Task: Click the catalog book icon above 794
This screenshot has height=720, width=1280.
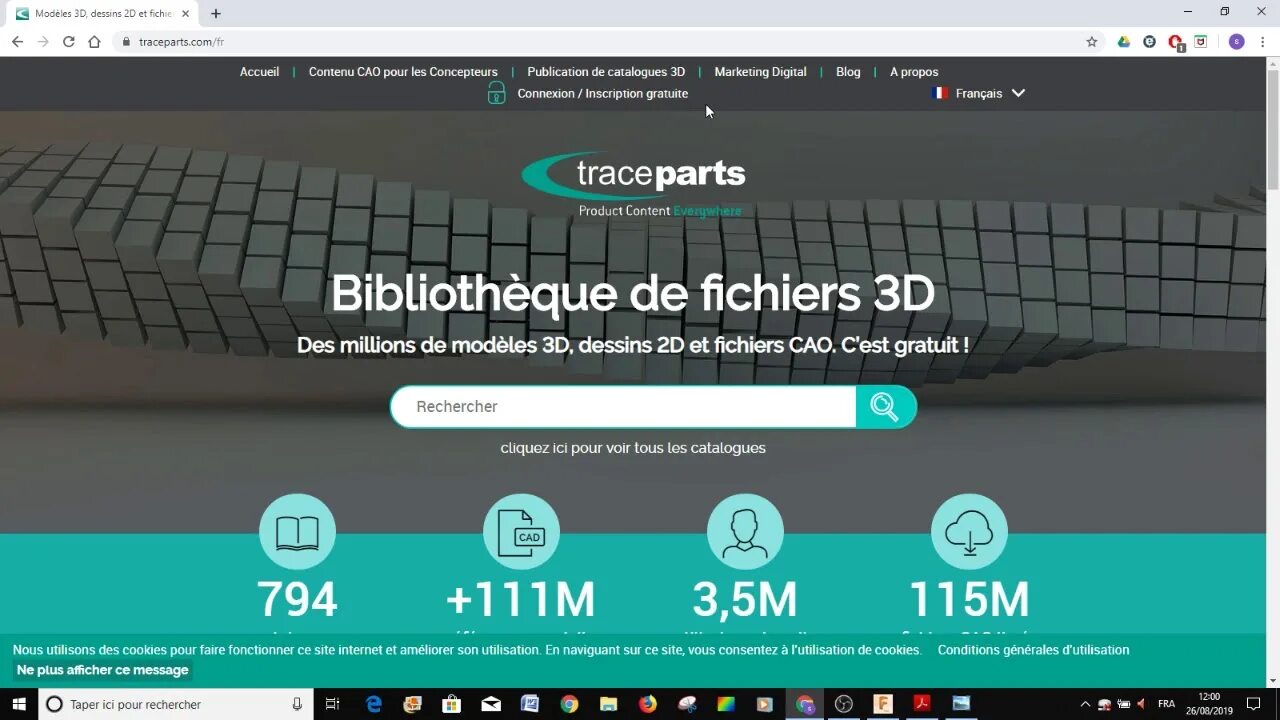Action: (x=297, y=532)
